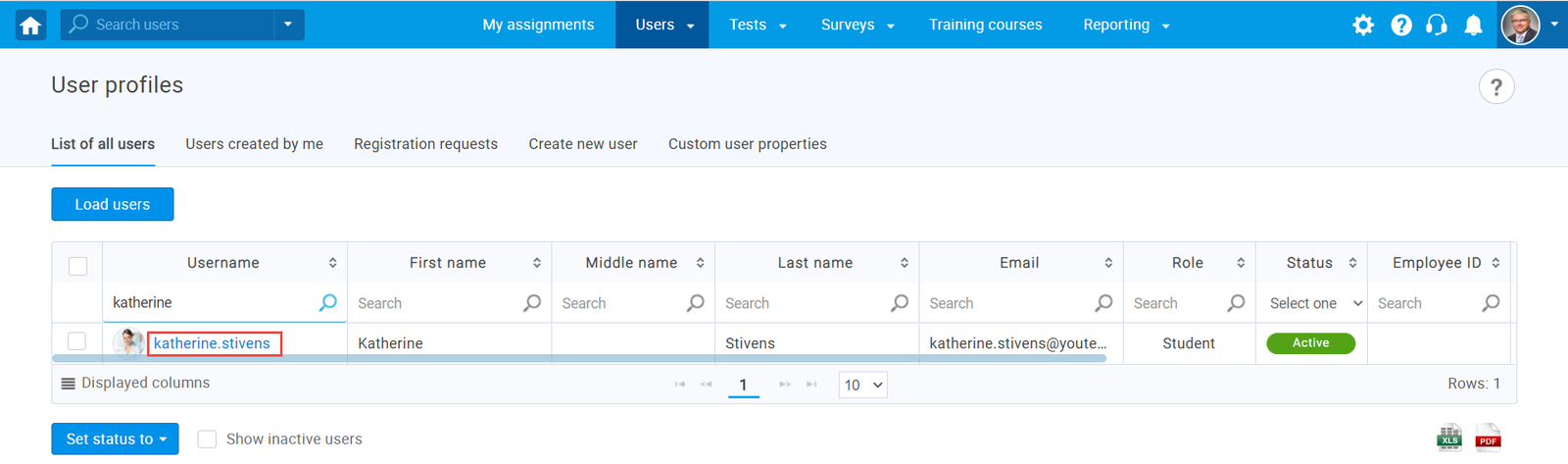Expand the Set status to dropdown
Screen dimensions: 1568x464
pos(115,439)
